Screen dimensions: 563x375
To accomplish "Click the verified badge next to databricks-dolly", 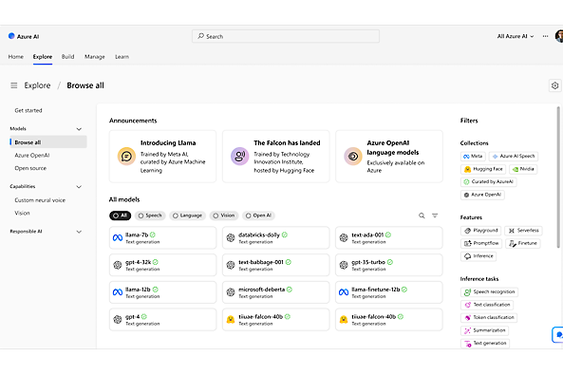I will [285, 235].
